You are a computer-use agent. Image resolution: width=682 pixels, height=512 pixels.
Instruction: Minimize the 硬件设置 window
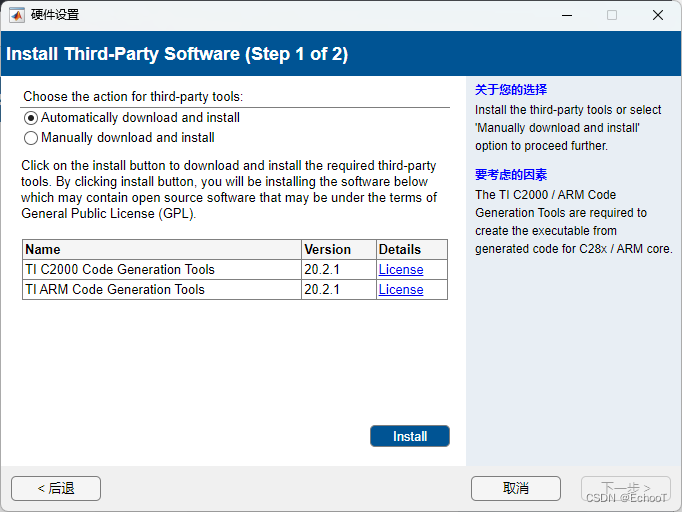click(x=567, y=15)
